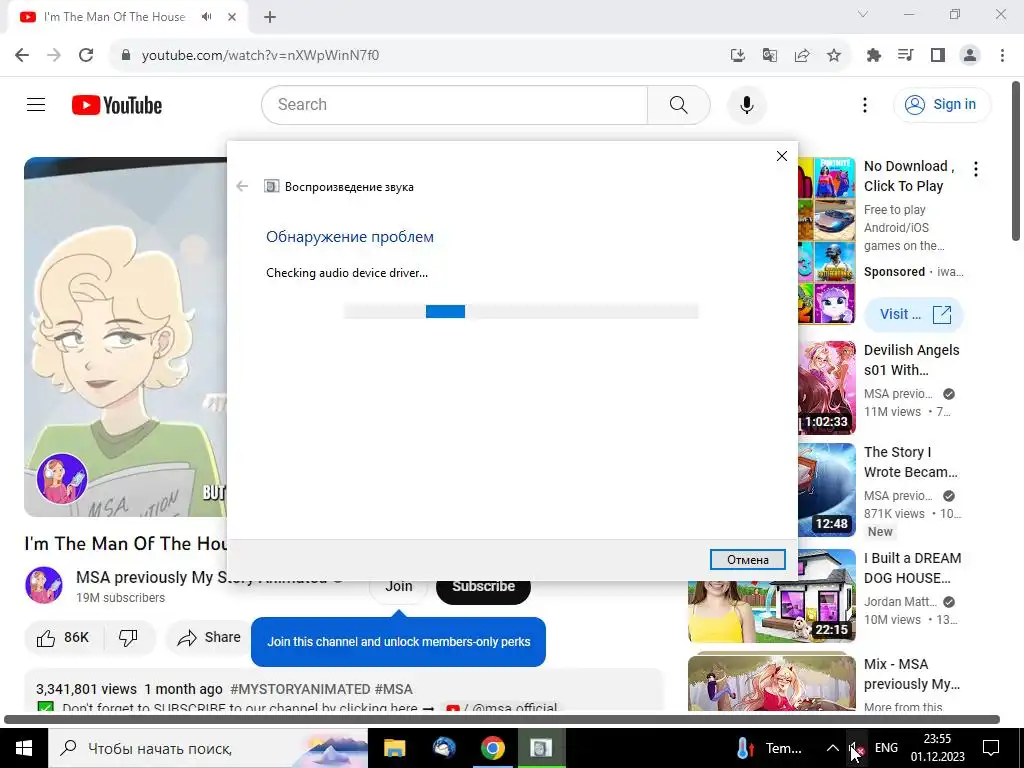The height and width of the screenshot is (768, 1024).
Task: Open Chrome extensions puzzle icon
Action: tap(873, 55)
